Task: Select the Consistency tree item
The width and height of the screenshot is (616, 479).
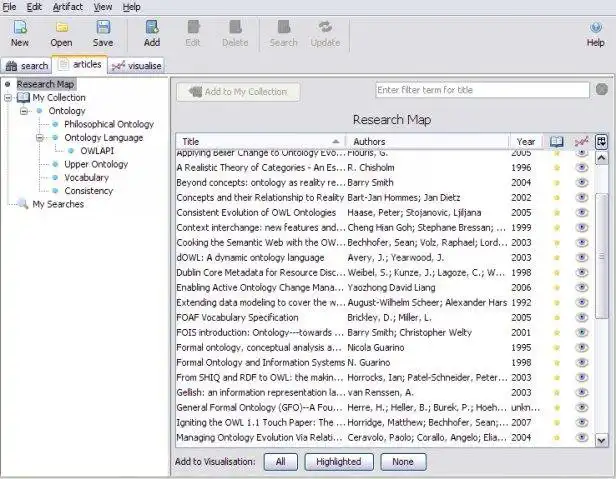Action: tap(88, 191)
